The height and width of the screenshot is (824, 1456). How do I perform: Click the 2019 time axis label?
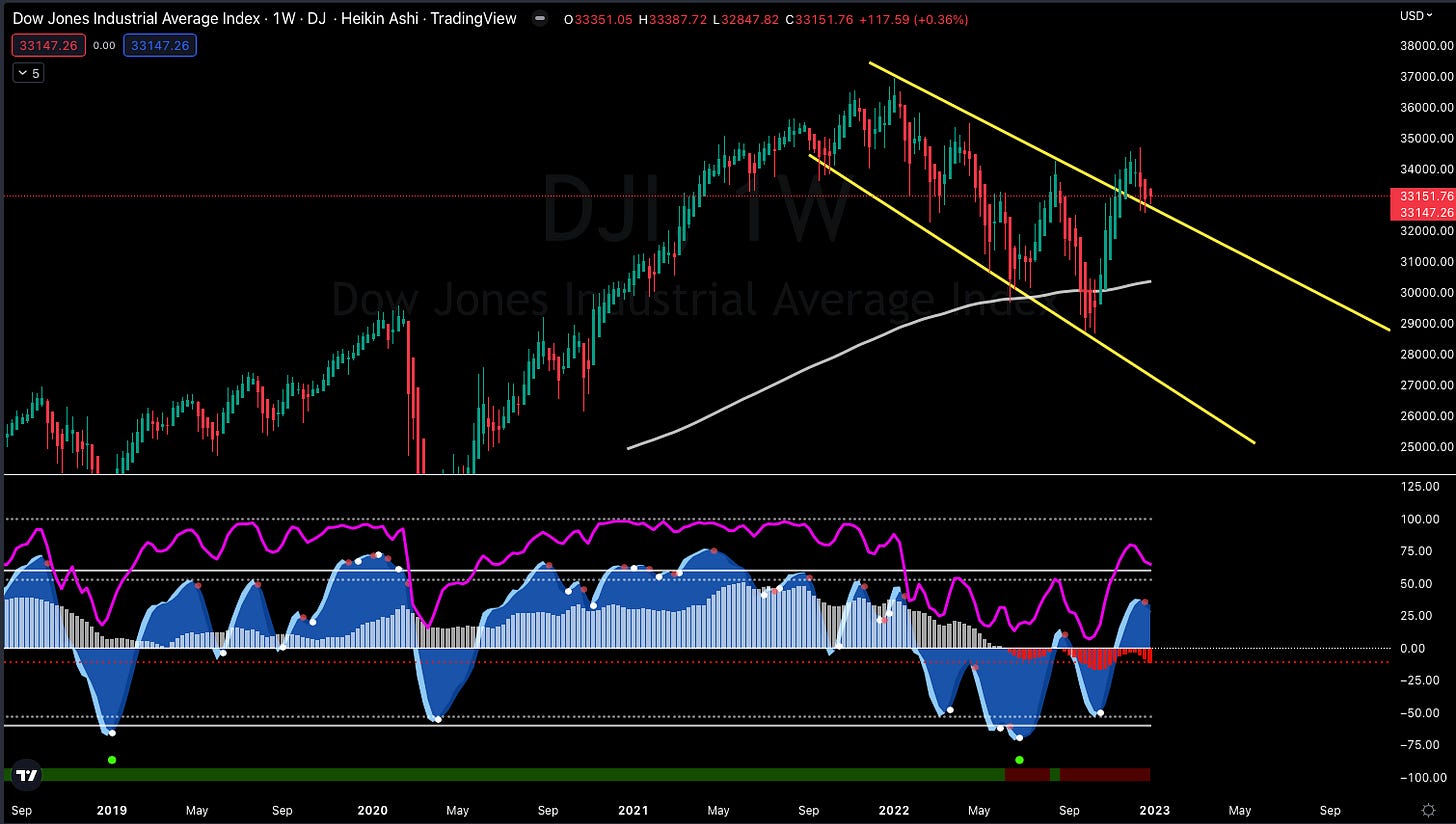pyautogui.click(x=111, y=810)
